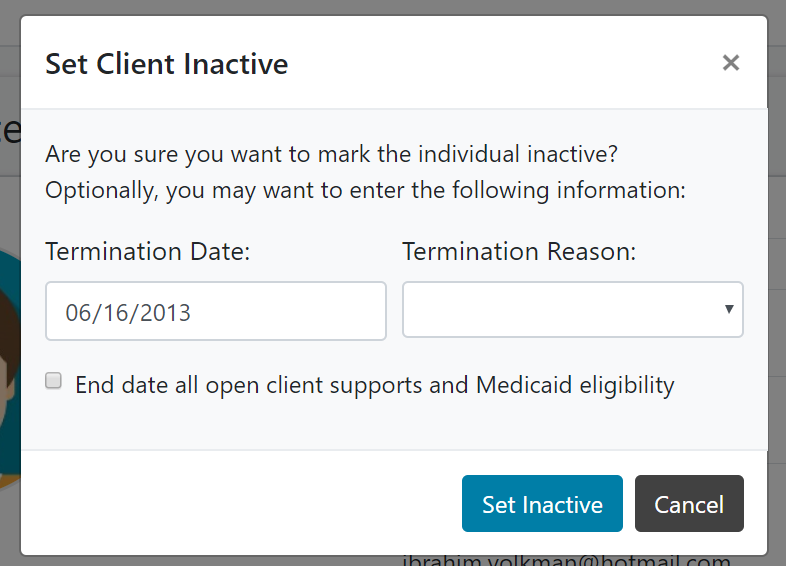Close the Set Client Inactive dialog
786x566 pixels.
click(x=731, y=63)
